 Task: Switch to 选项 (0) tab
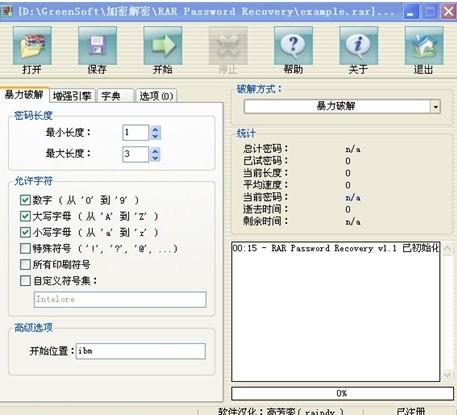pos(156,96)
